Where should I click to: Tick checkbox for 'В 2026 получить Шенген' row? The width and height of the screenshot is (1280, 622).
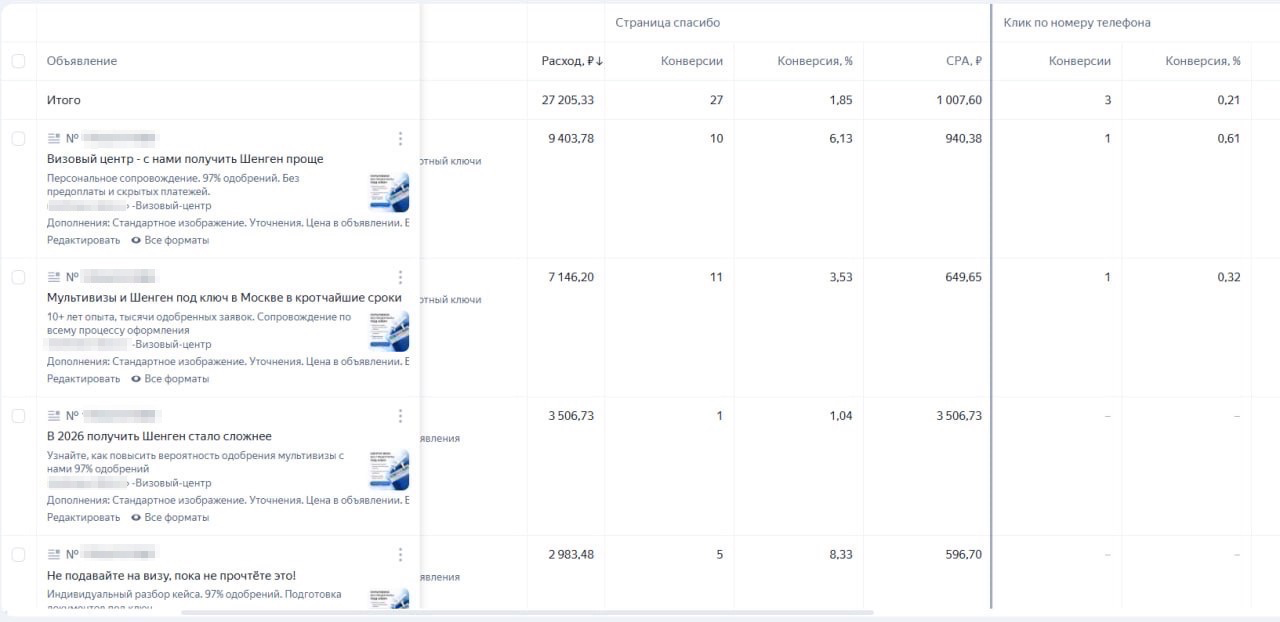coord(18,416)
